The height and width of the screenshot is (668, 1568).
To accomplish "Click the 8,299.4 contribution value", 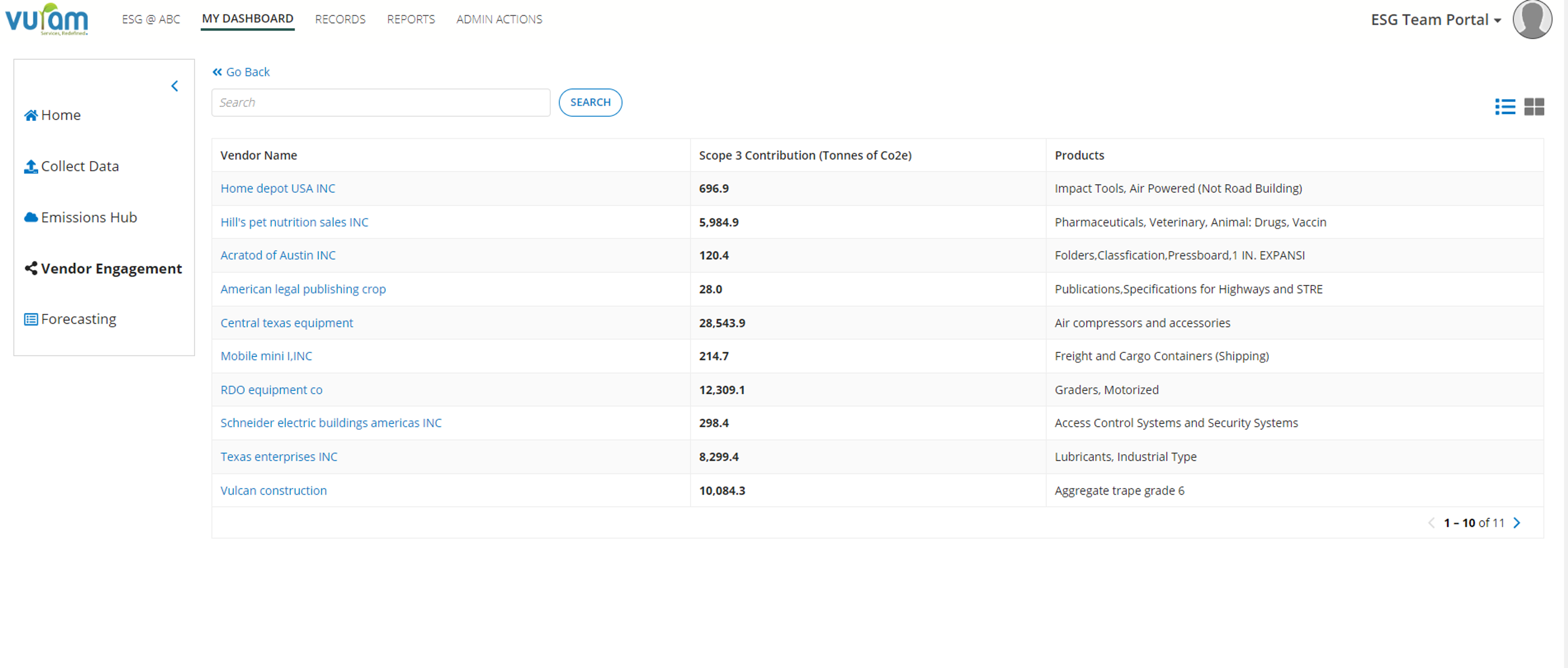I will click(x=718, y=457).
